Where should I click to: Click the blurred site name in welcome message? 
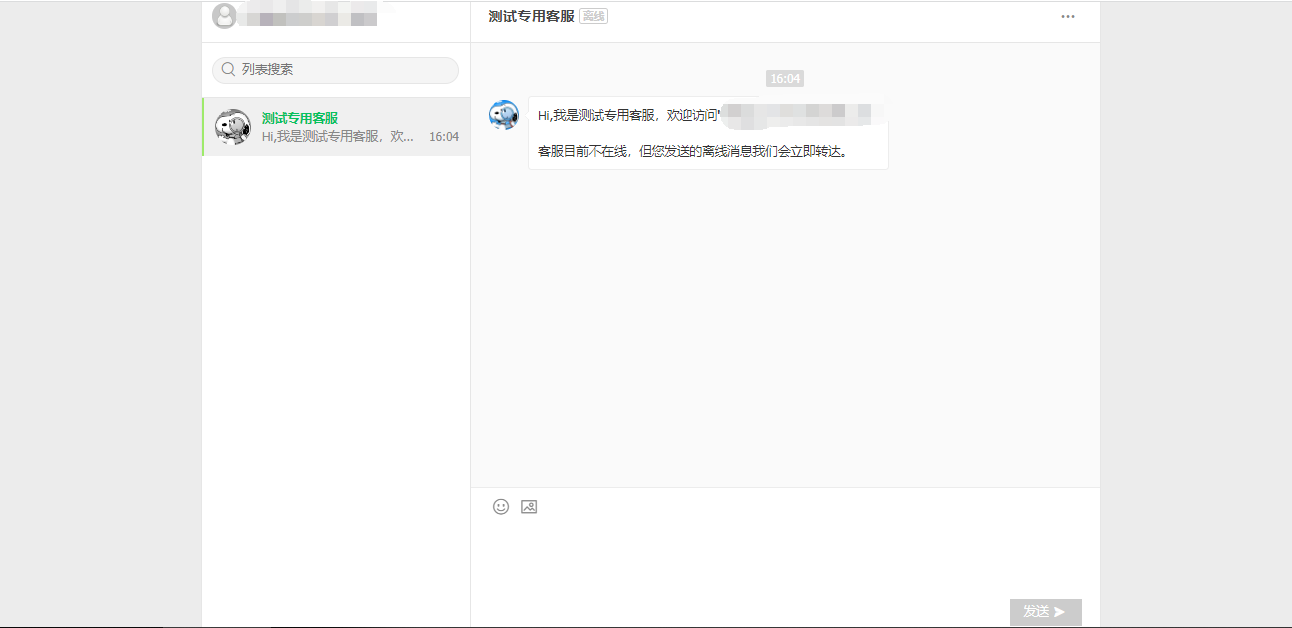pyautogui.click(x=800, y=113)
